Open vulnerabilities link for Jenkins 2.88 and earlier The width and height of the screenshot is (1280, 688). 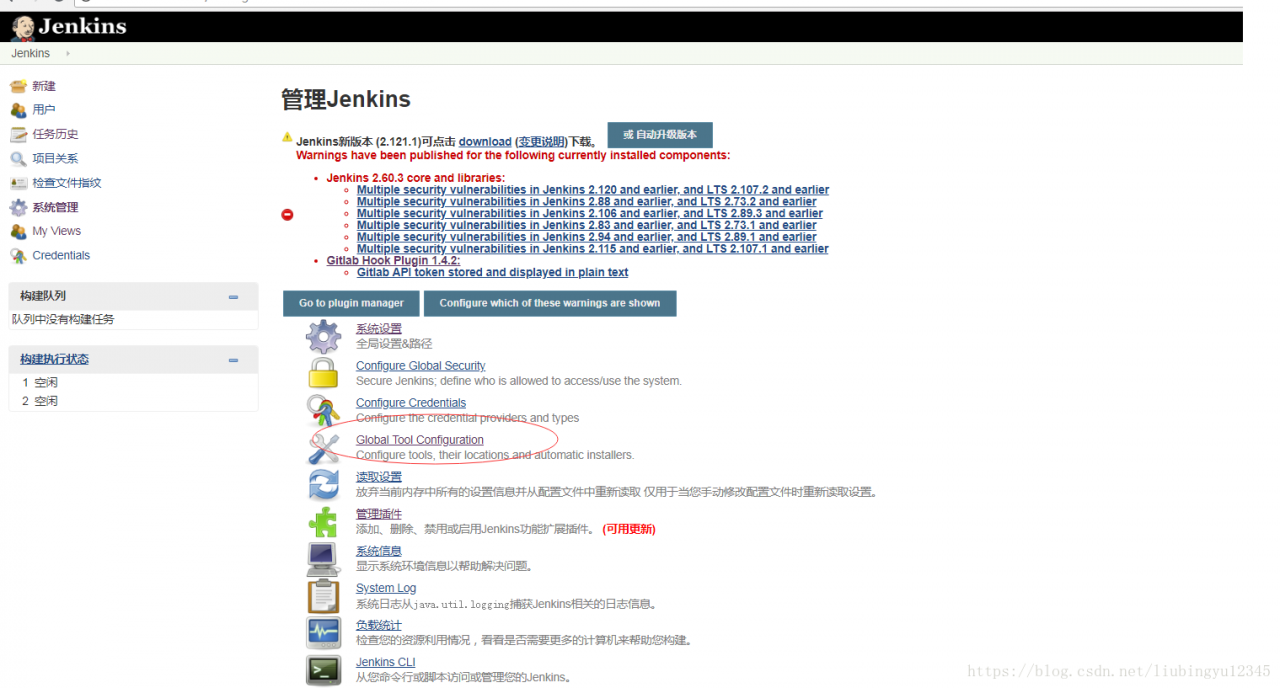(587, 202)
